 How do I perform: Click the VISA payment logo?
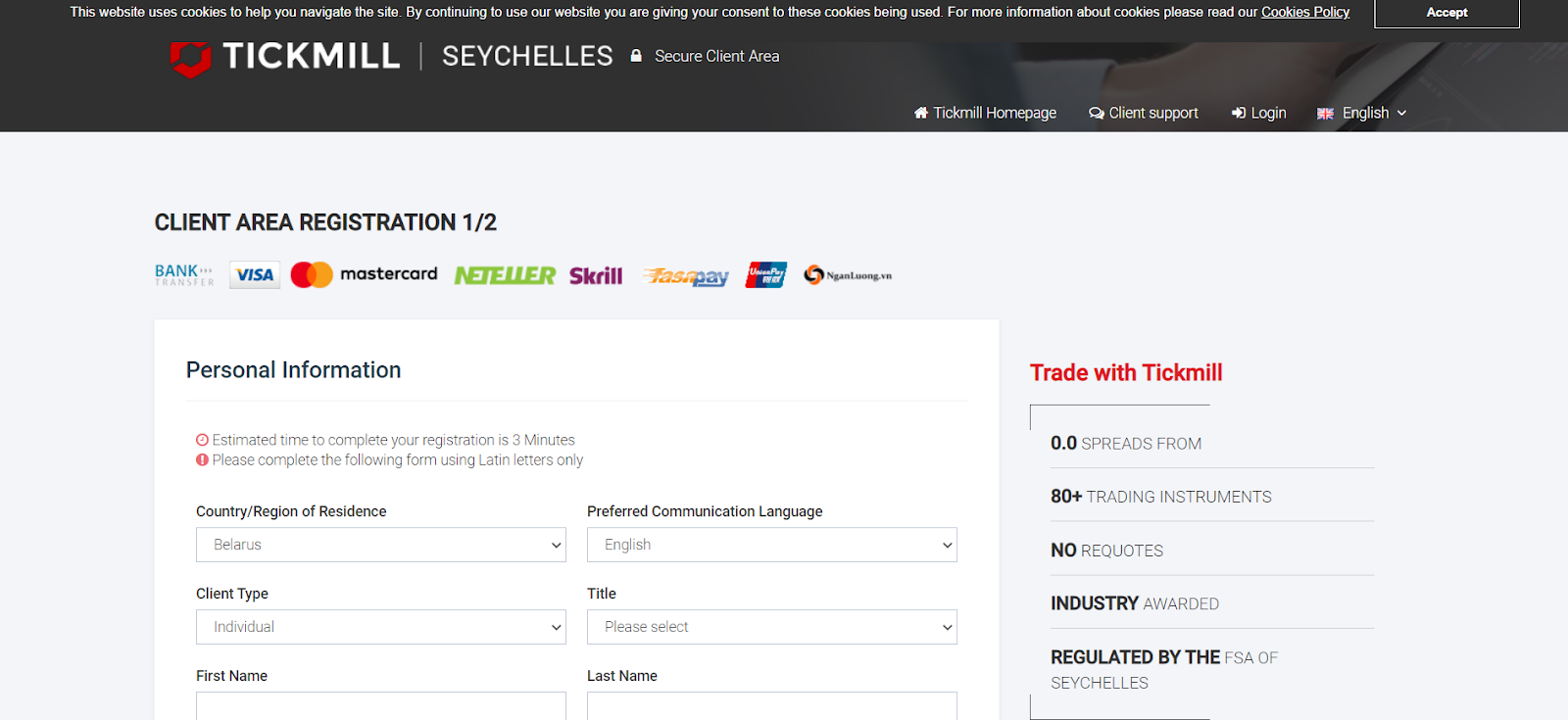click(255, 275)
